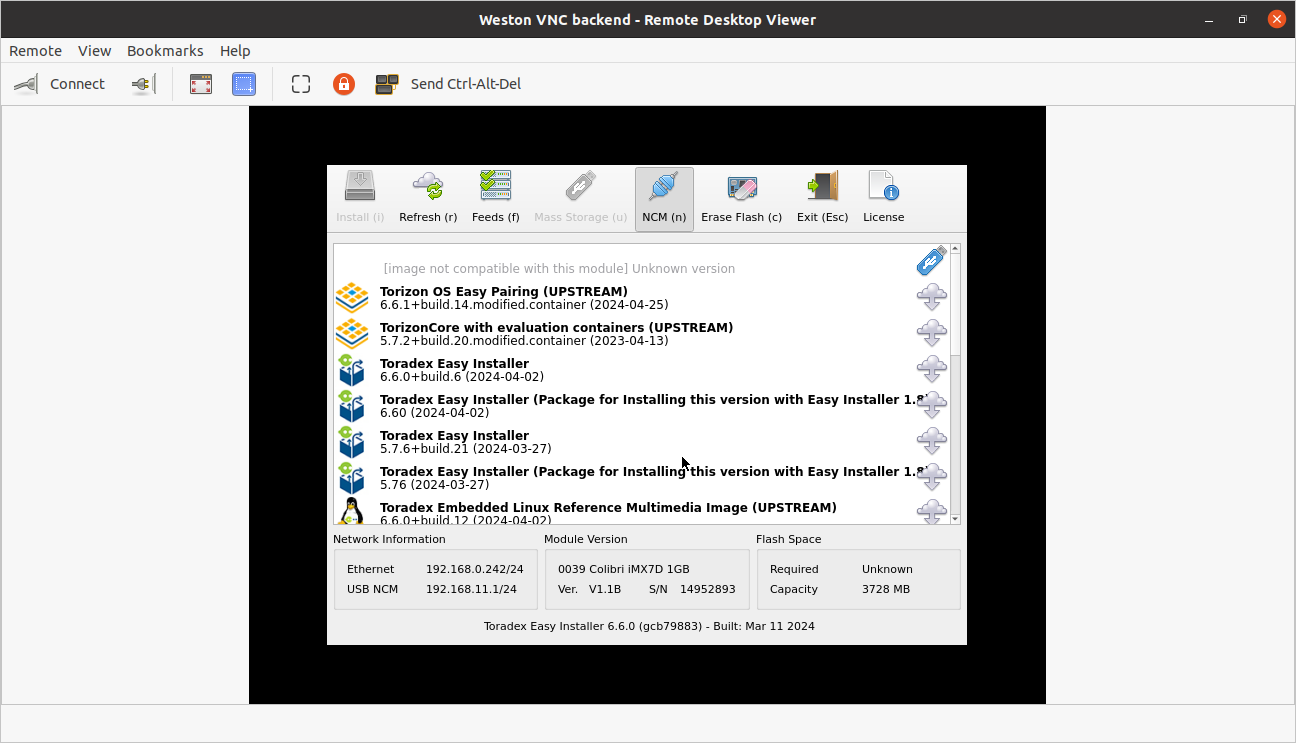1296x743 pixels.
Task: Open the Remote menu
Action: pyautogui.click(x=35, y=51)
